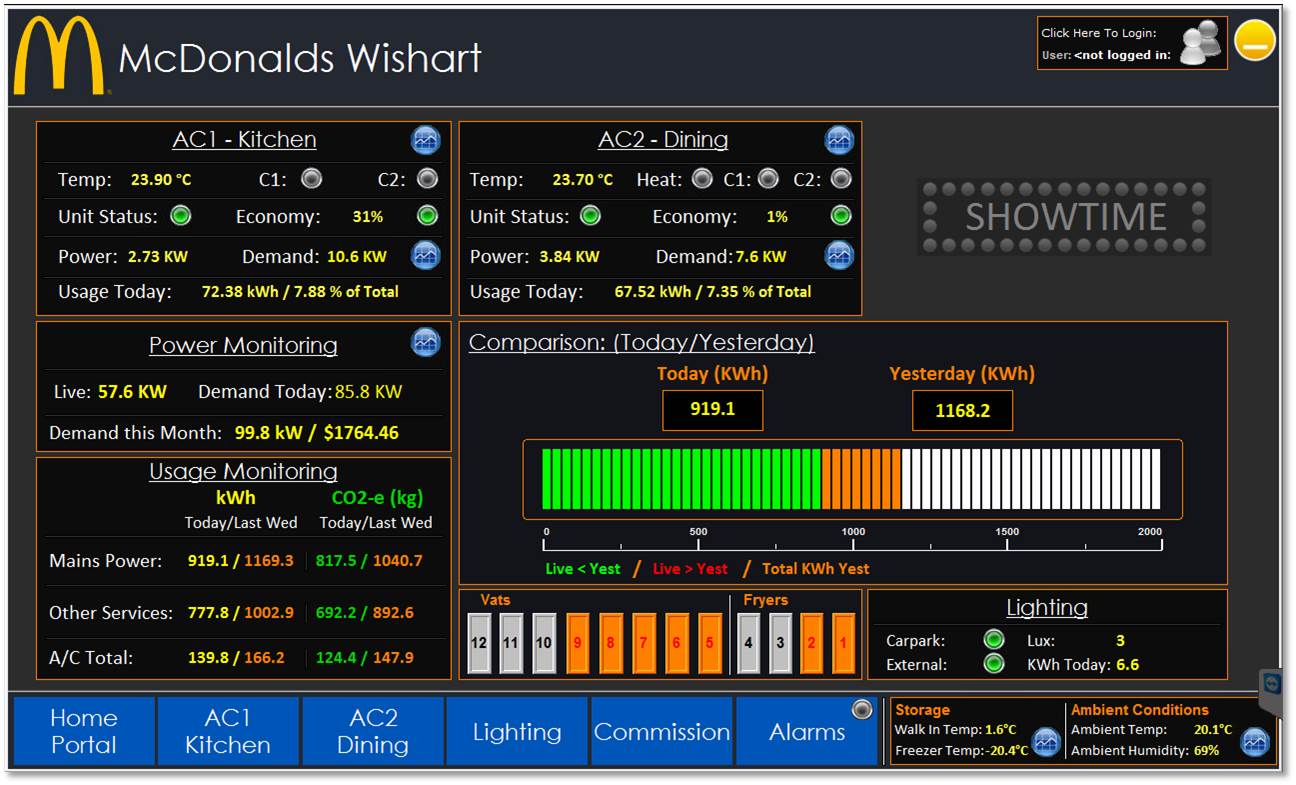This screenshot has height=785, width=1296.
Task: Select orange Vat 7 indicator
Action: click(644, 643)
